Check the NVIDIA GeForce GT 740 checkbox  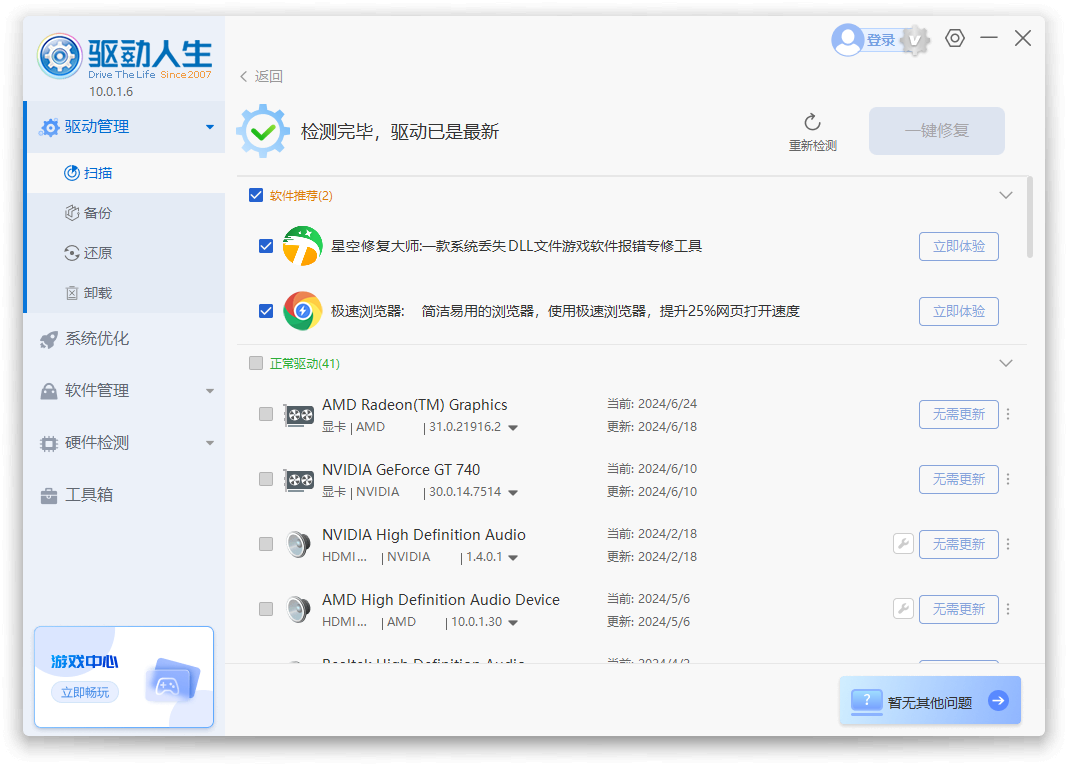[x=266, y=479]
